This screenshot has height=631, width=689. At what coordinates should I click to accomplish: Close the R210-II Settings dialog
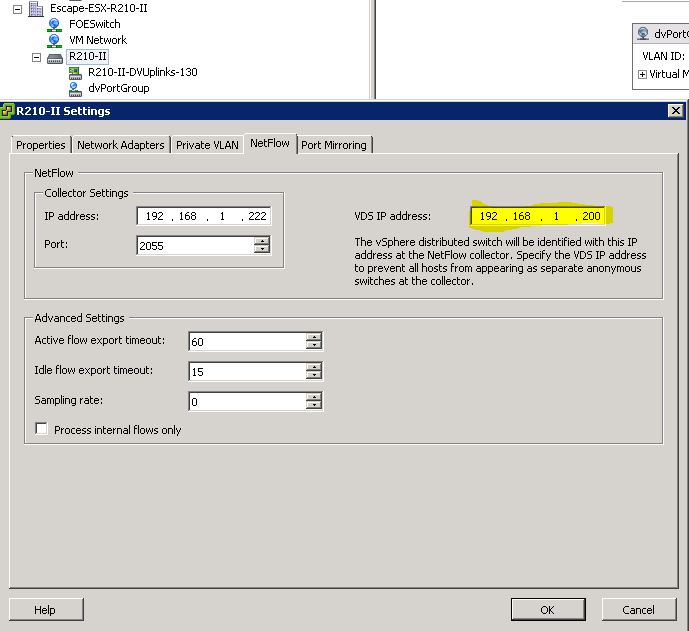click(675, 111)
